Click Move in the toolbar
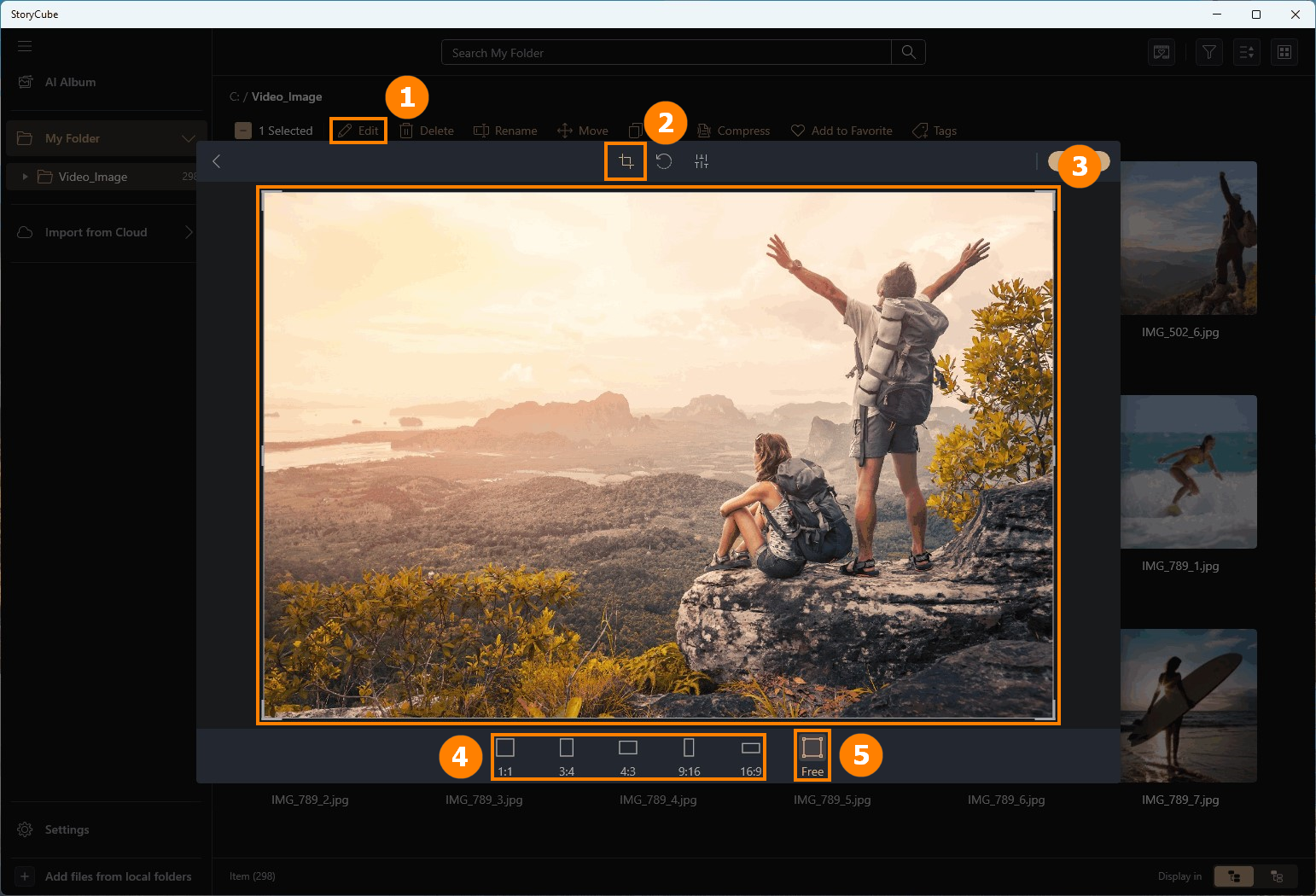 point(583,131)
